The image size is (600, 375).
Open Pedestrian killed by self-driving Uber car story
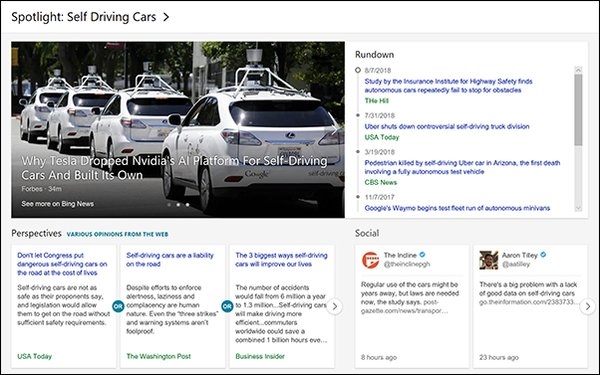click(462, 167)
